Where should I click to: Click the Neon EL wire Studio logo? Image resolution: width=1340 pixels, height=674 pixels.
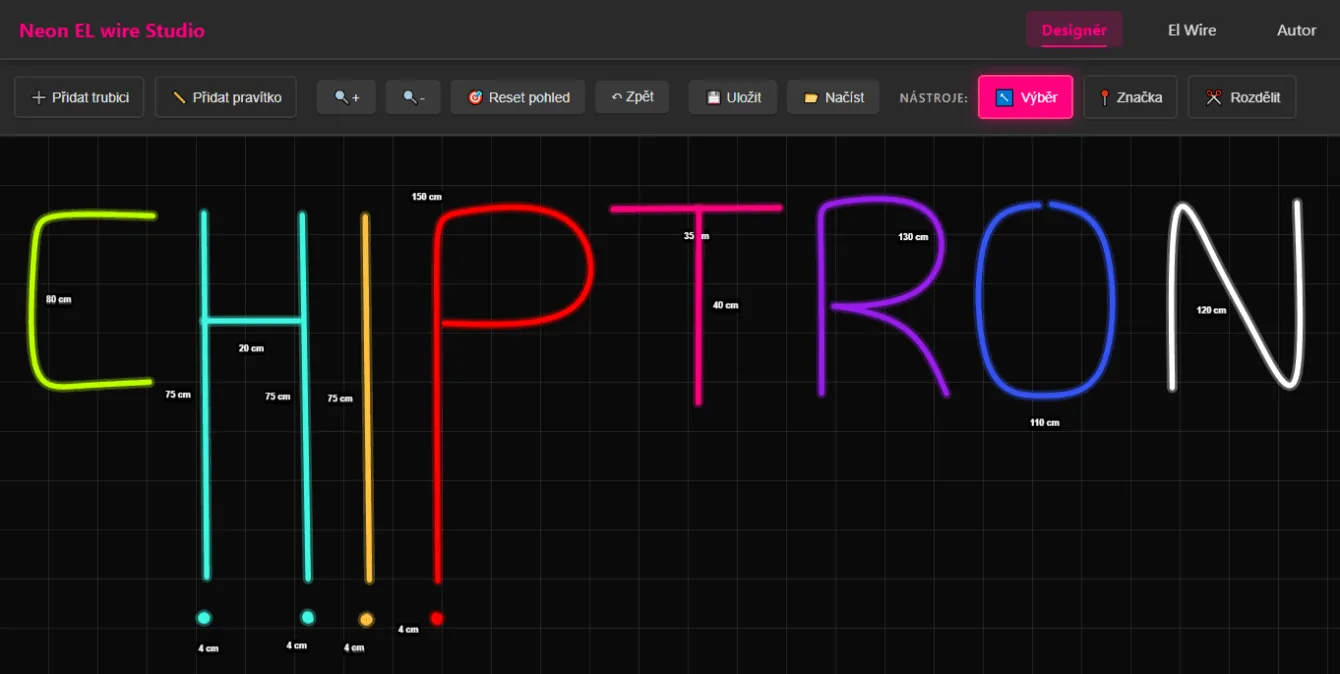pos(112,31)
